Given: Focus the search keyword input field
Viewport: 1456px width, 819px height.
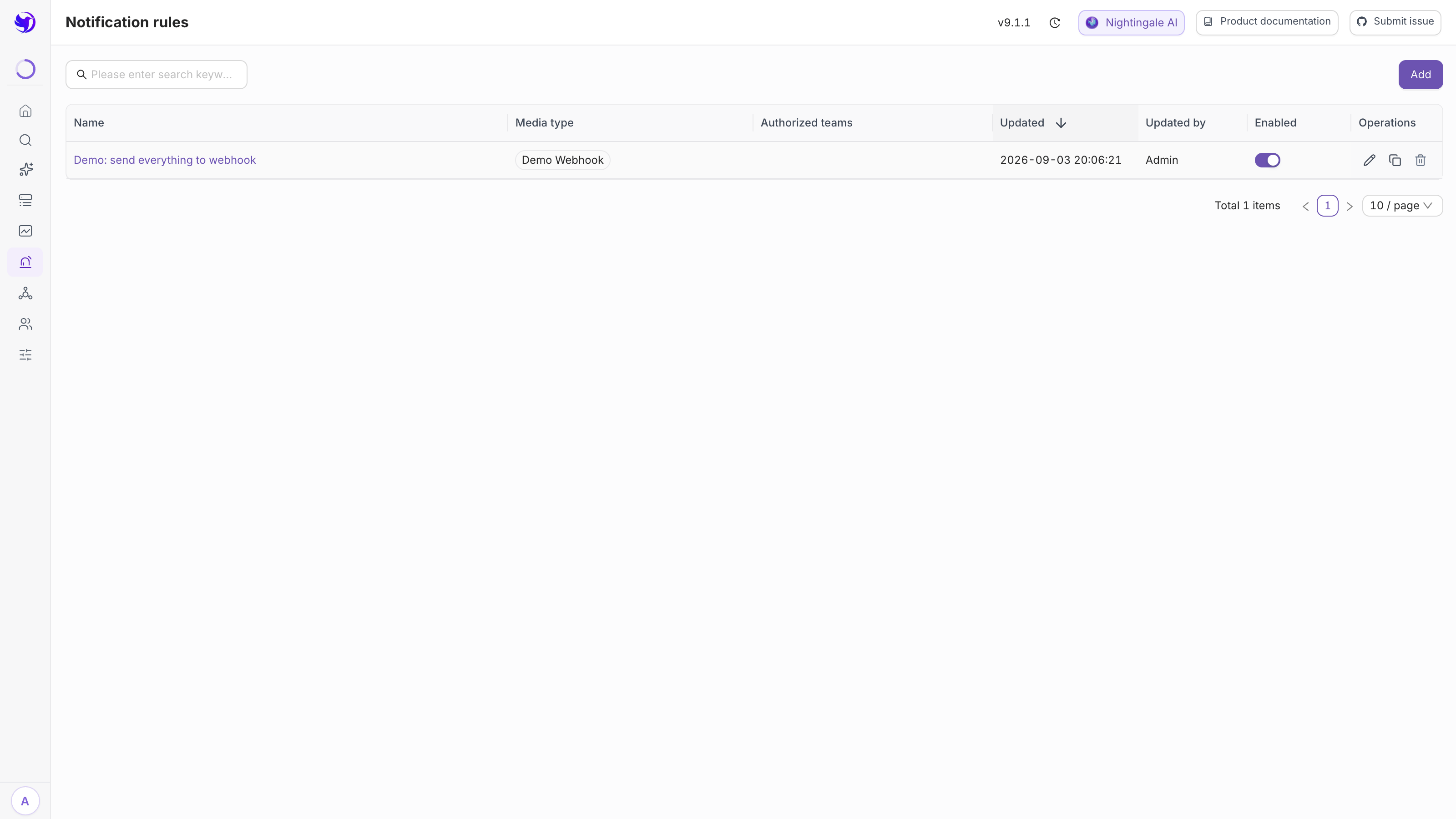Looking at the screenshot, I should [157, 75].
